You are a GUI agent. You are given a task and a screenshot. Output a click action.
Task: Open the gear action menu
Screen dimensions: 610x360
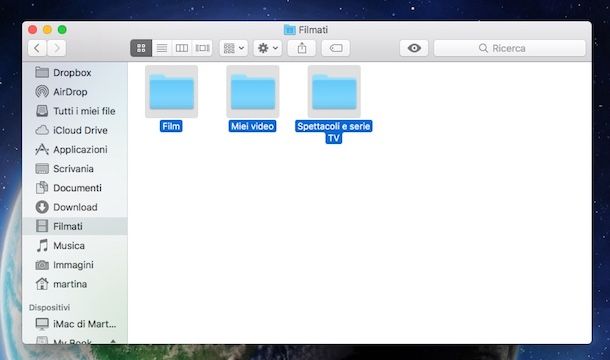(x=268, y=48)
